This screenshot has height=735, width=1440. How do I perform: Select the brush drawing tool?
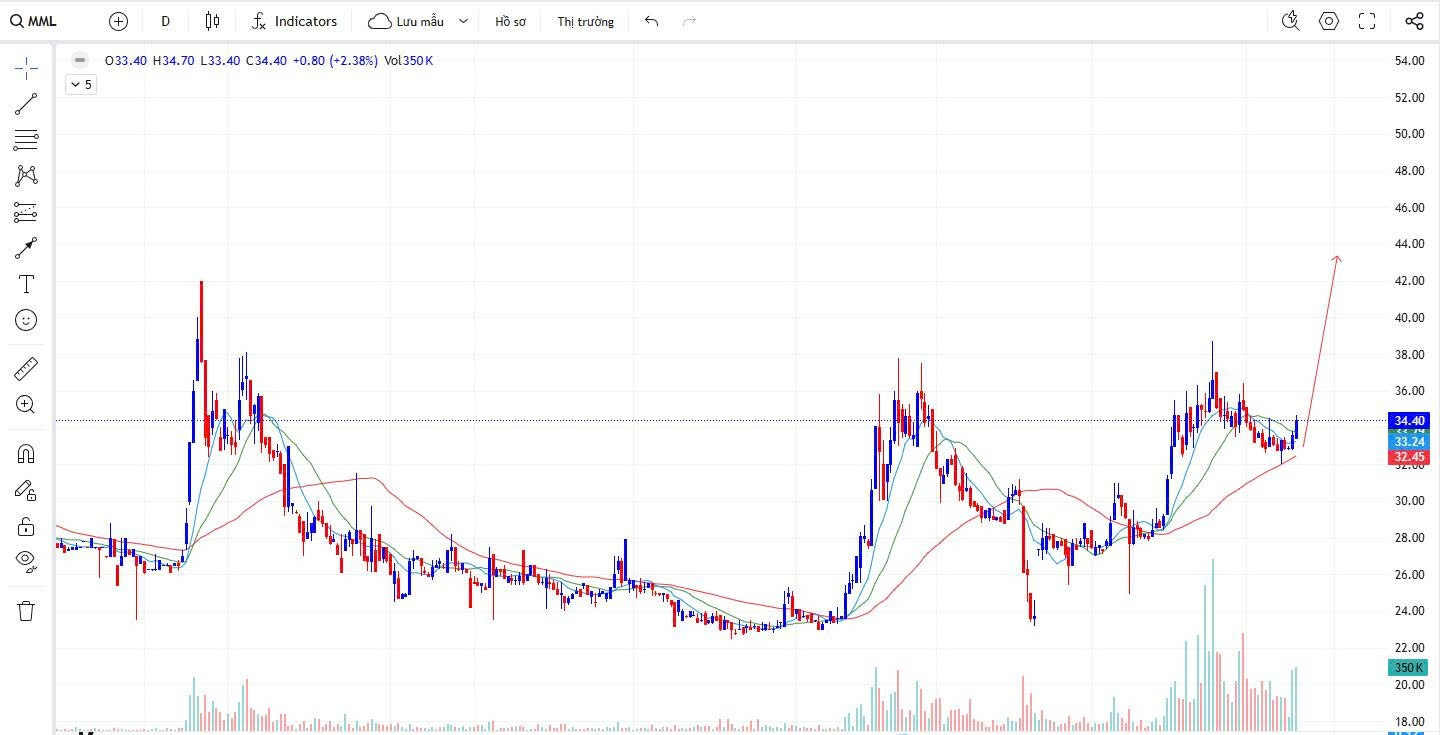click(x=26, y=248)
